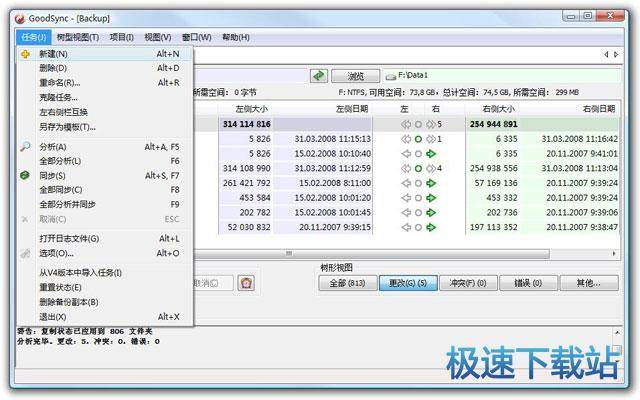Click left arrow in the 202 782 row

coord(406,213)
